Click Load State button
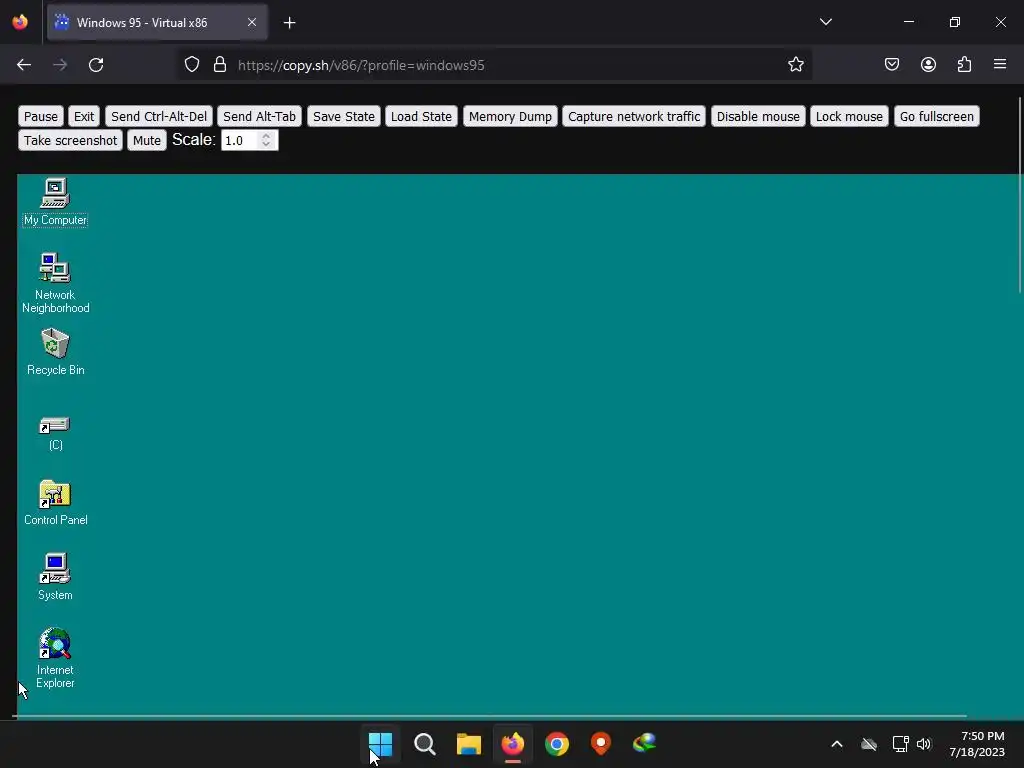 [421, 116]
